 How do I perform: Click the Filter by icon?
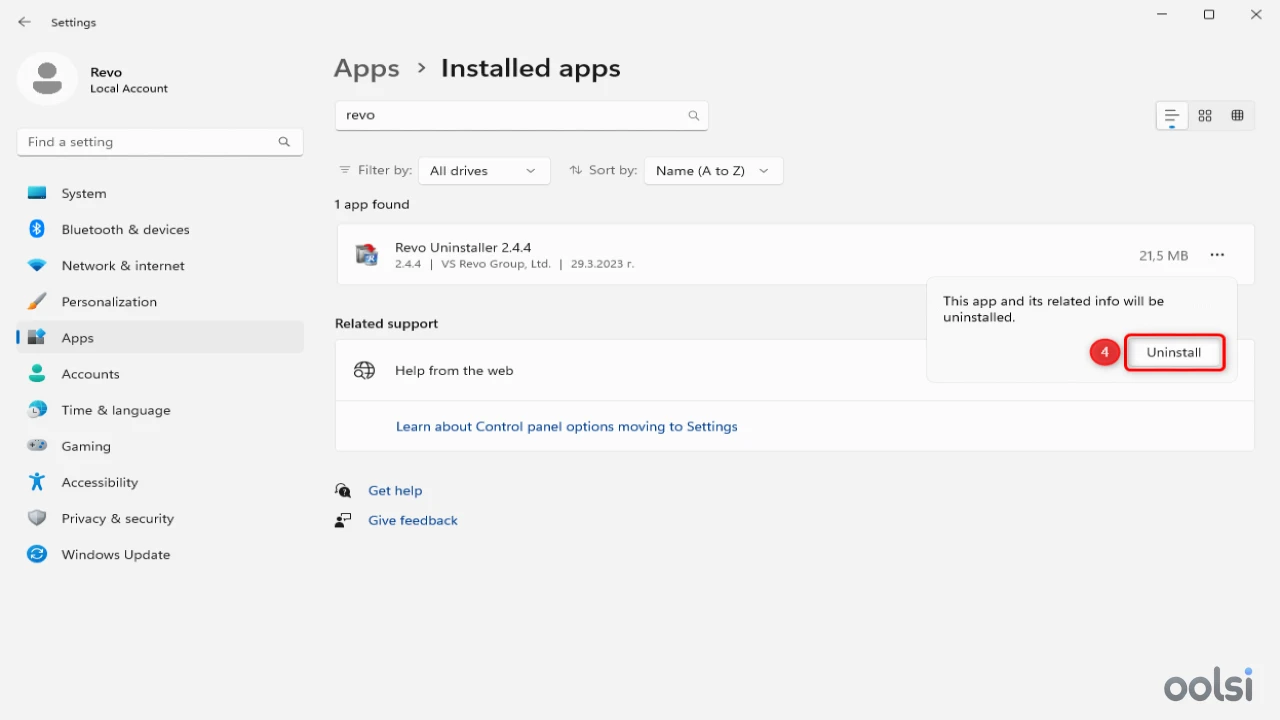coord(345,170)
